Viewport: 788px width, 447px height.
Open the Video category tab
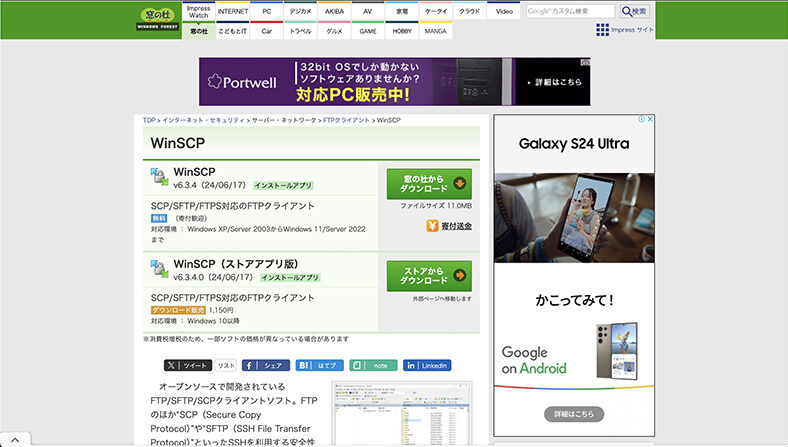[x=504, y=11]
